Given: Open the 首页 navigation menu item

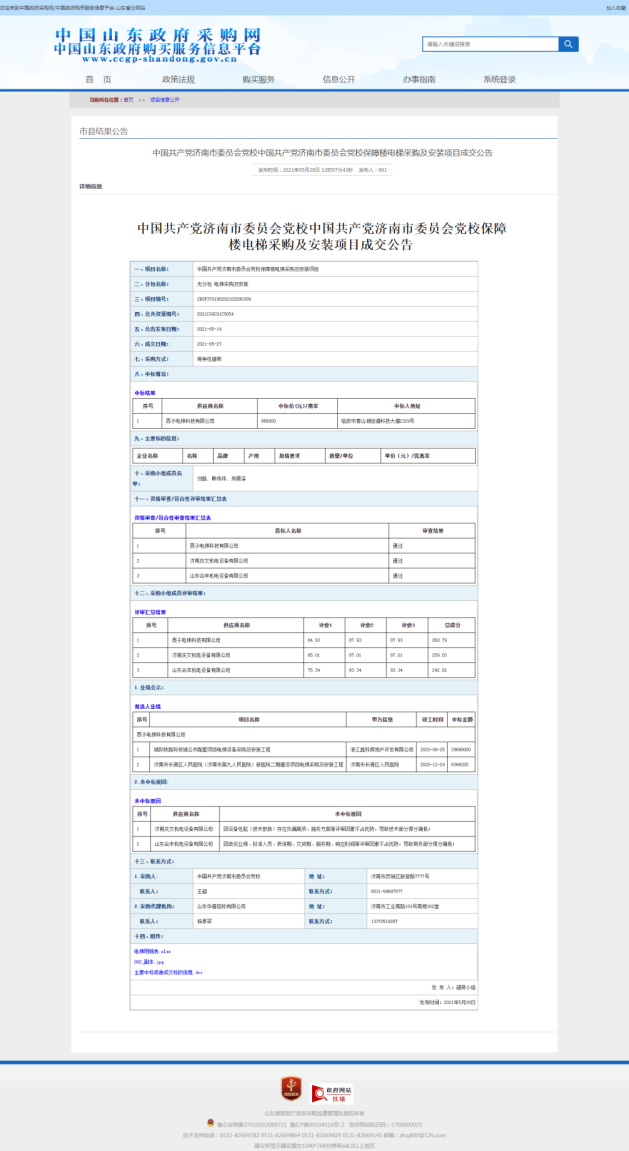Looking at the screenshot, I should 98,80.
